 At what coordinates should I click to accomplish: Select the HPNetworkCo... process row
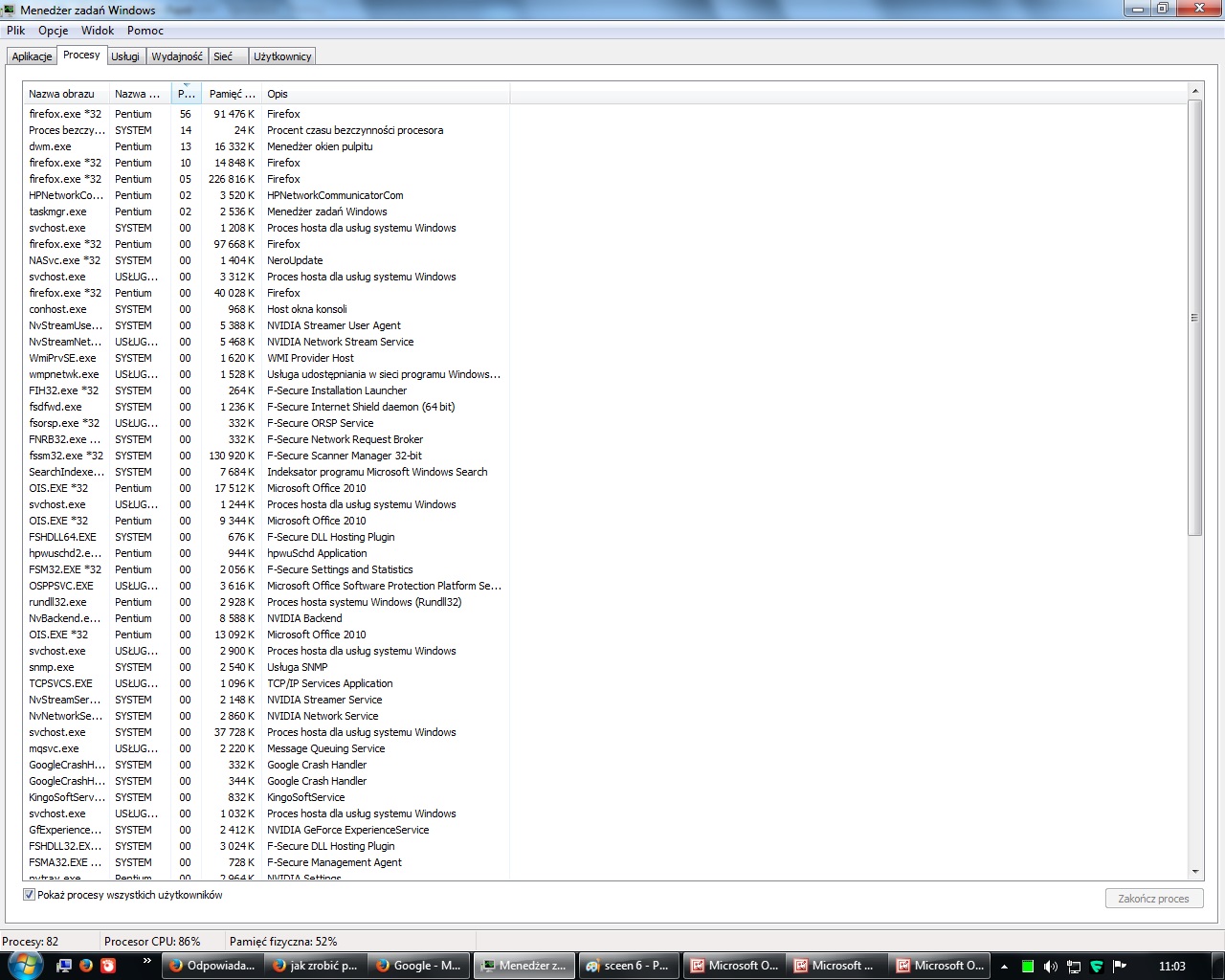click(x=266, y=195)
